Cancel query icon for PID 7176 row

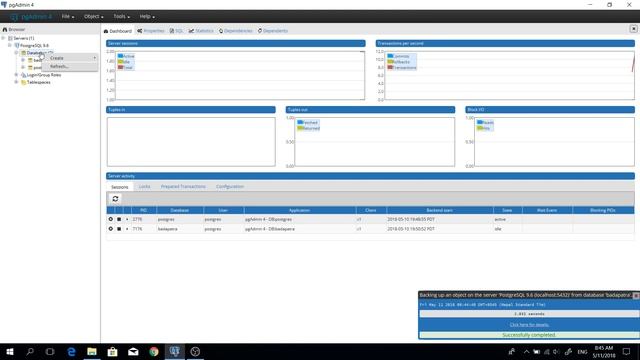(x=111, y=229)
